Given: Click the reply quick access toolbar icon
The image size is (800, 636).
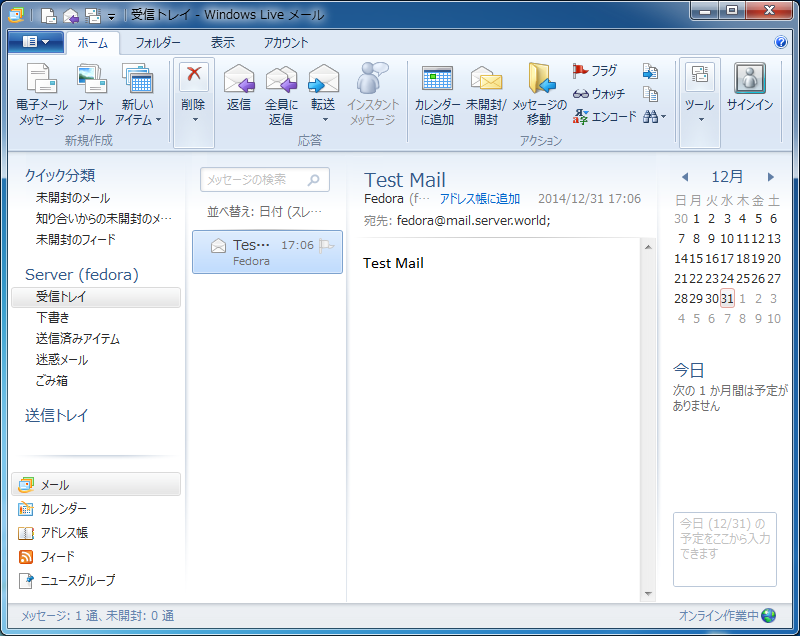Looking at the screenshot, I should tap(70, 15).
